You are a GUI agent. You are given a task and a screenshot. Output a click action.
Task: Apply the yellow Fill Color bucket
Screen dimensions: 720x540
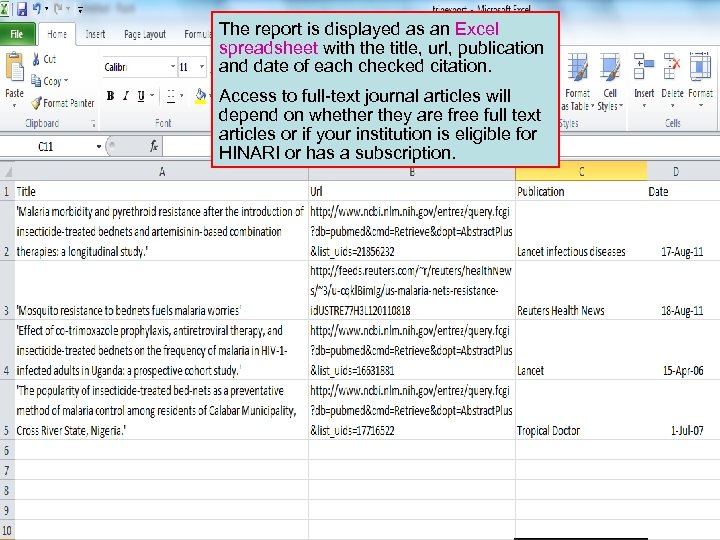tap(201, 96)
